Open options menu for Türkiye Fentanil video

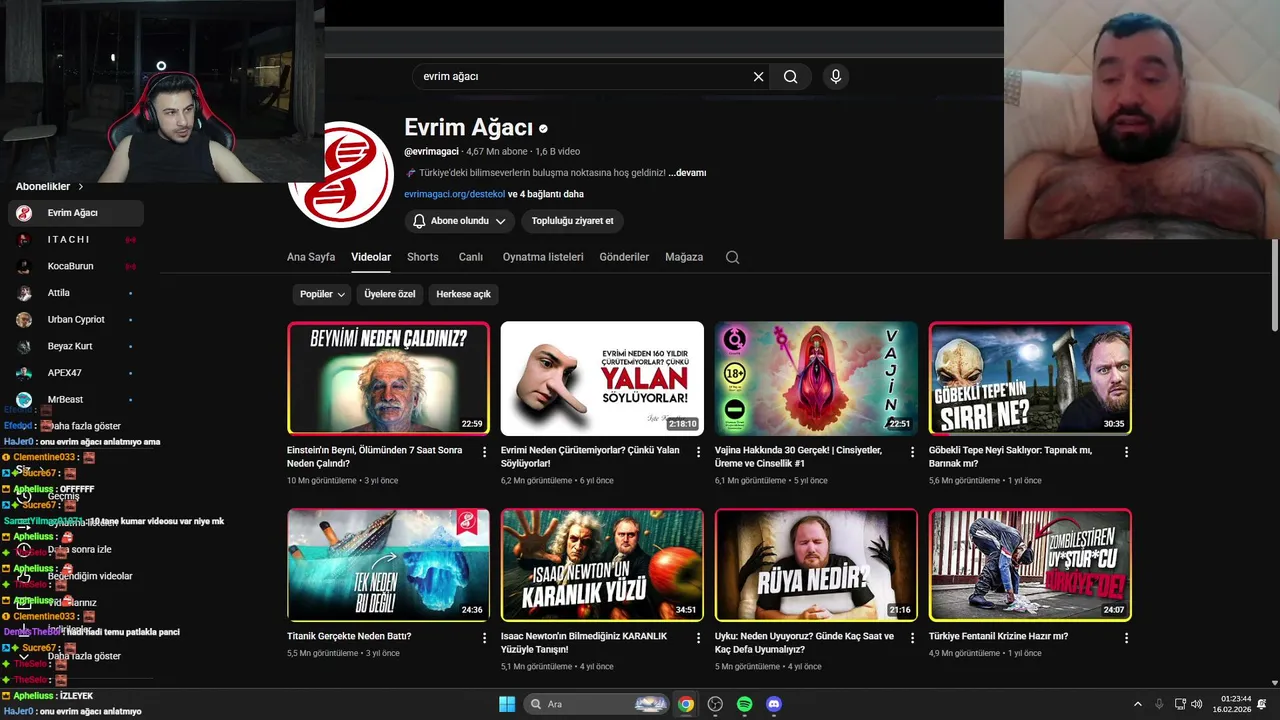pyautogui.click(x=1126, y=638)
